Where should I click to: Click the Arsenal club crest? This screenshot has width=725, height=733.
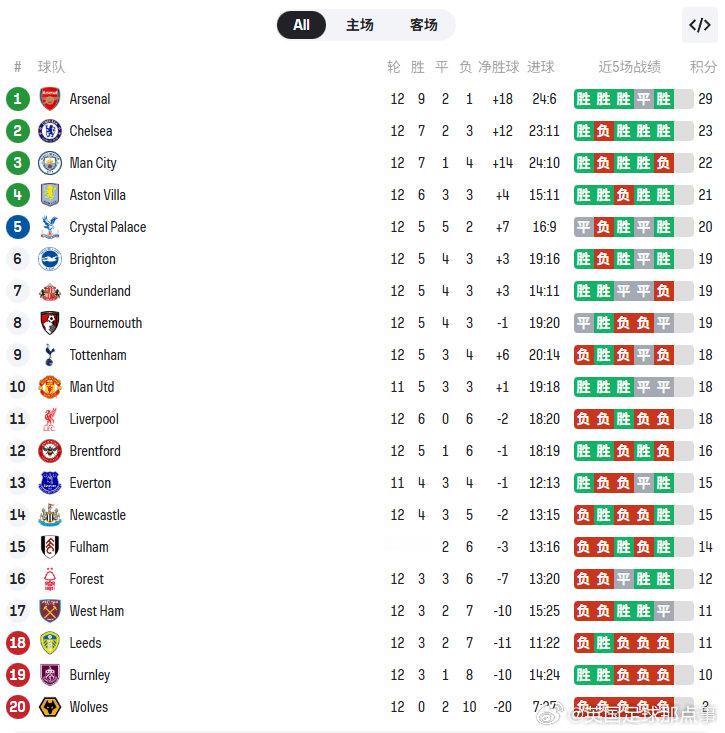50,99
